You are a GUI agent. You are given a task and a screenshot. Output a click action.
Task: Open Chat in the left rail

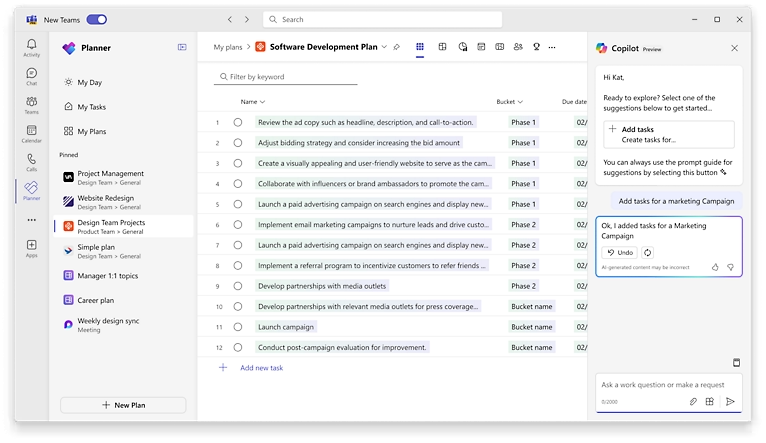tap(32, 76)
